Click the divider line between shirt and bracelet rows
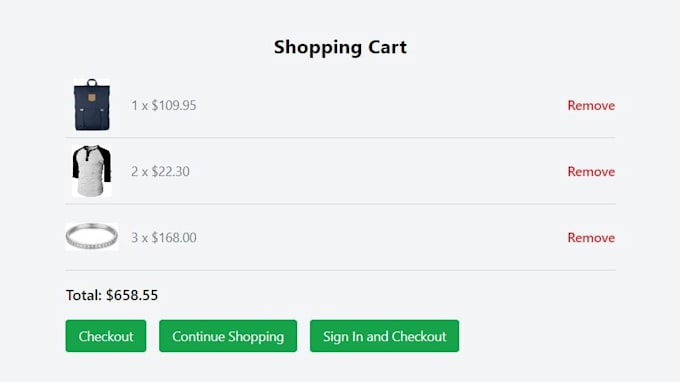680x382 pixels. [340, 204]
